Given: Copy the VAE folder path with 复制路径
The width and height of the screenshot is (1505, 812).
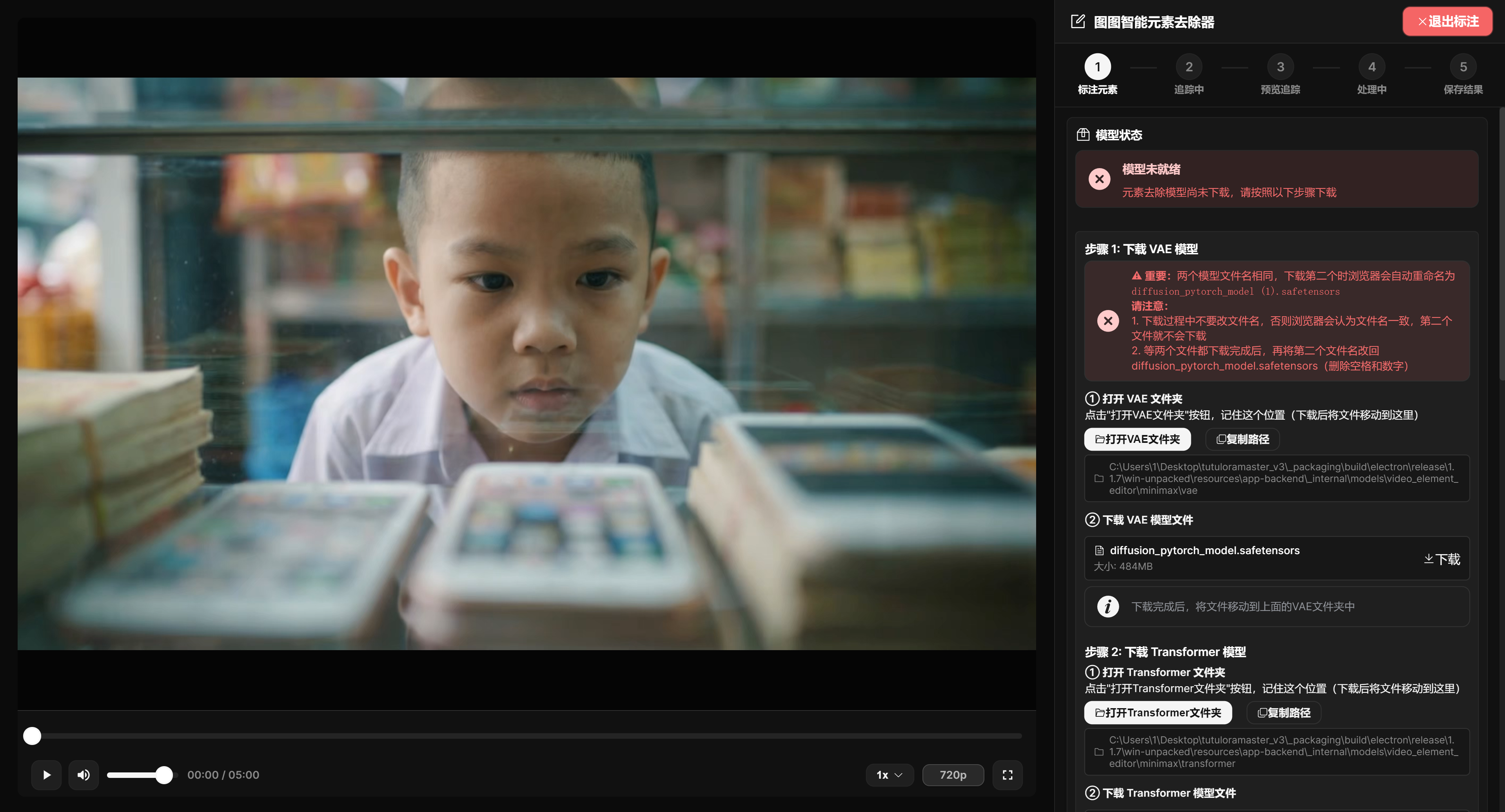Looking at the screenshot, I should [1243, 439].
